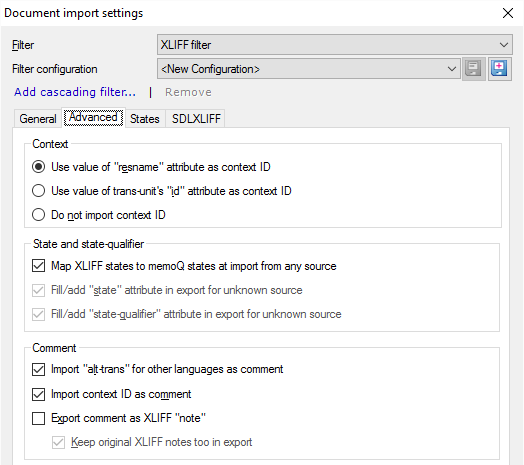Switch to the General tab
This screenshot has height=465, width=524.
[x=37, y=119]
